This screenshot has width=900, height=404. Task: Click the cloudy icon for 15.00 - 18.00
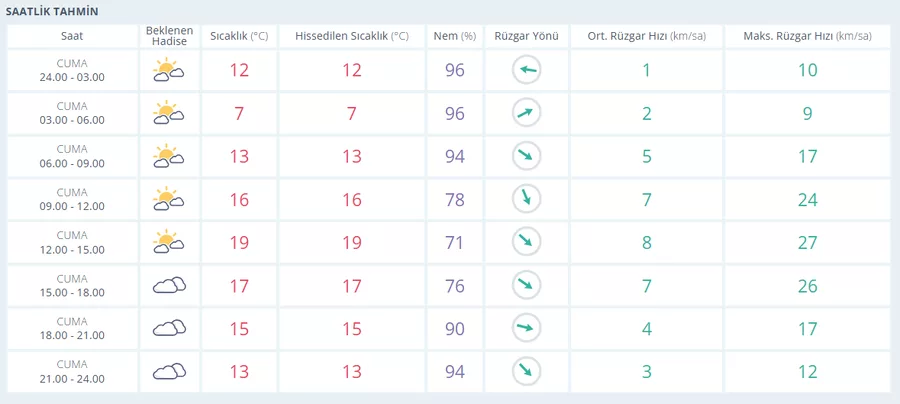pyautogui.click(x=168, y=285)
